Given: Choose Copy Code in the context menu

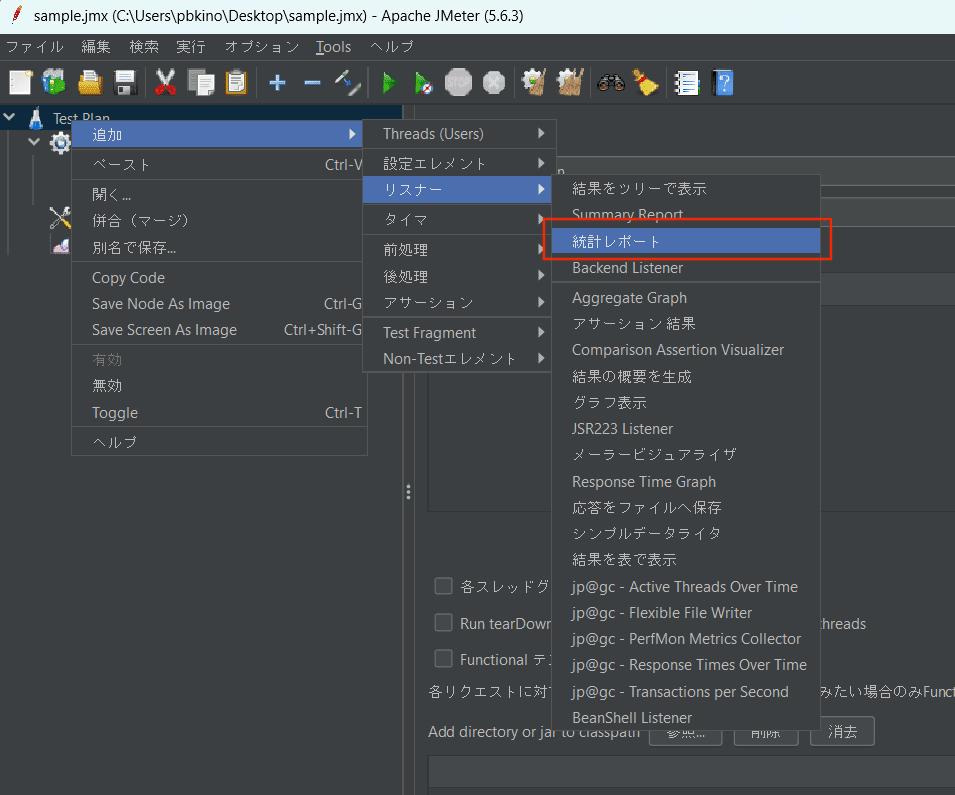Looking at the screenshot, I should pyautogui.click(x=219, y=278).
